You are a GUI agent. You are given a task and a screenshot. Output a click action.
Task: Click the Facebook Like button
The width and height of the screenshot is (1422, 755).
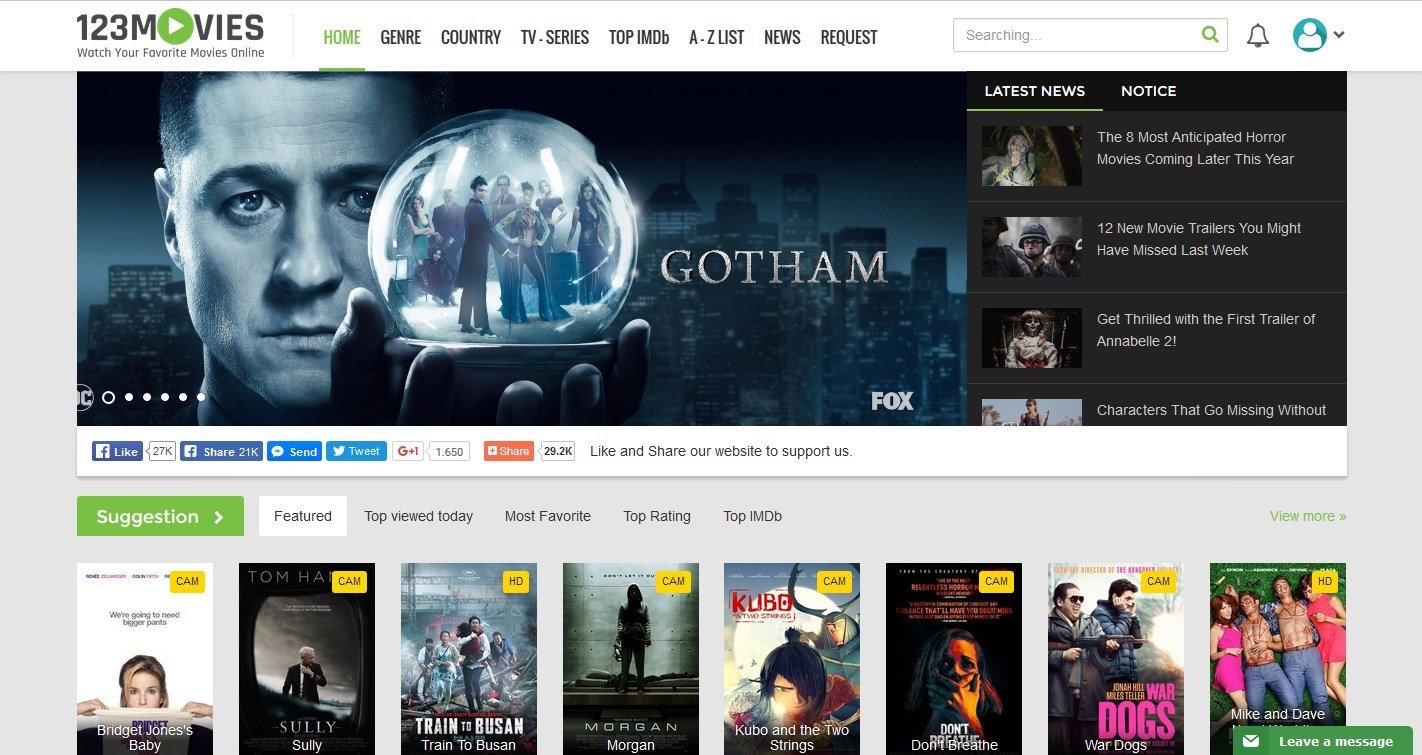[x=117, y=451]
